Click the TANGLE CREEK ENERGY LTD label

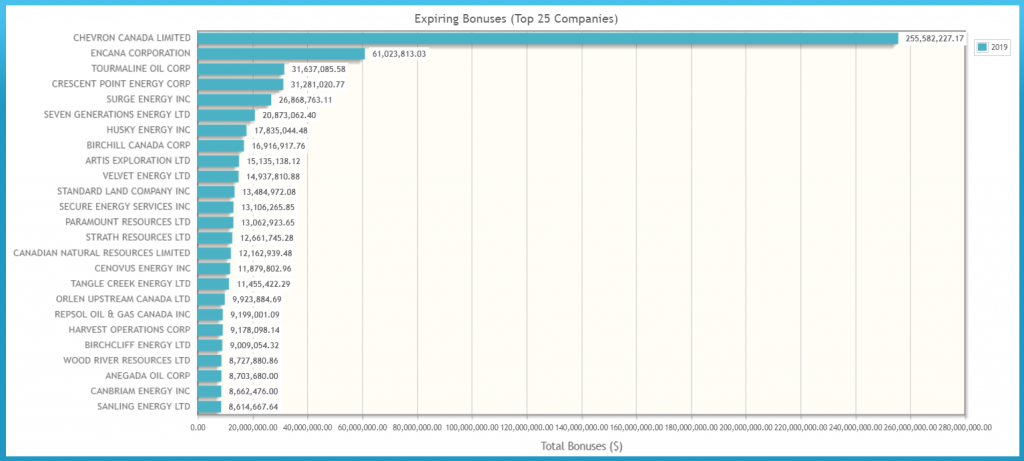131,283
